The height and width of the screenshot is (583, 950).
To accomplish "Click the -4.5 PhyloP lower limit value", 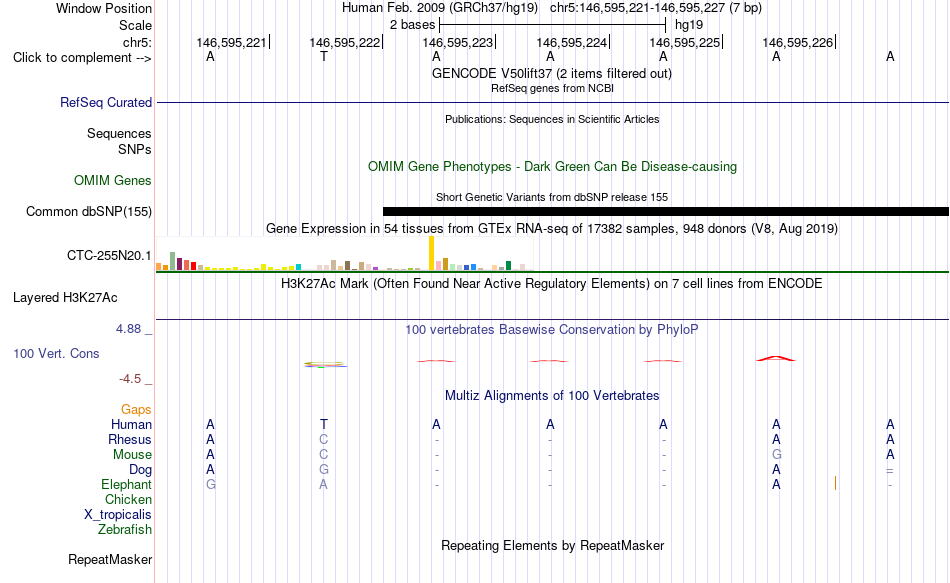I will 130,379.
